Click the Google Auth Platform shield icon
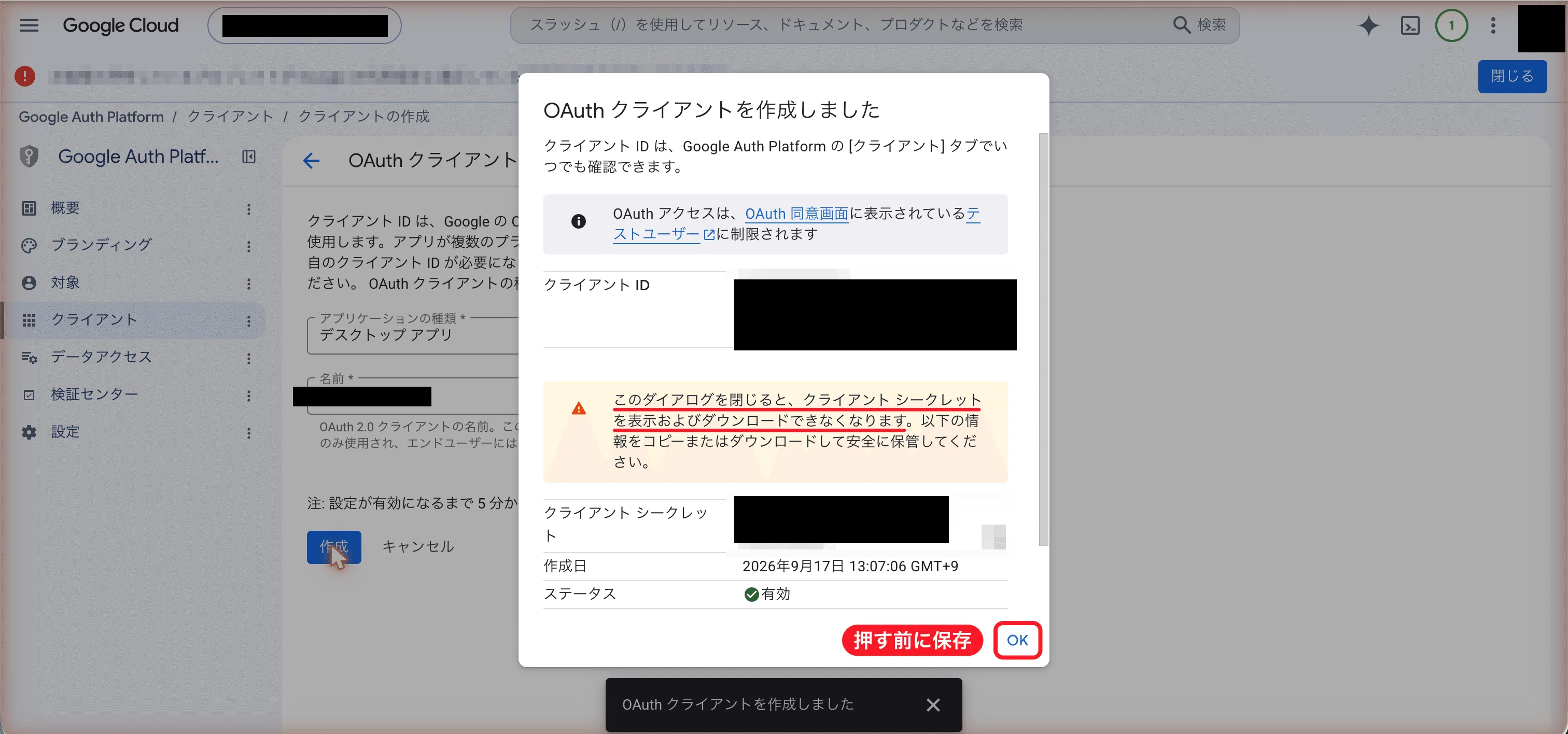Screen dimensions: 1568x734 [x=29, y=157]
